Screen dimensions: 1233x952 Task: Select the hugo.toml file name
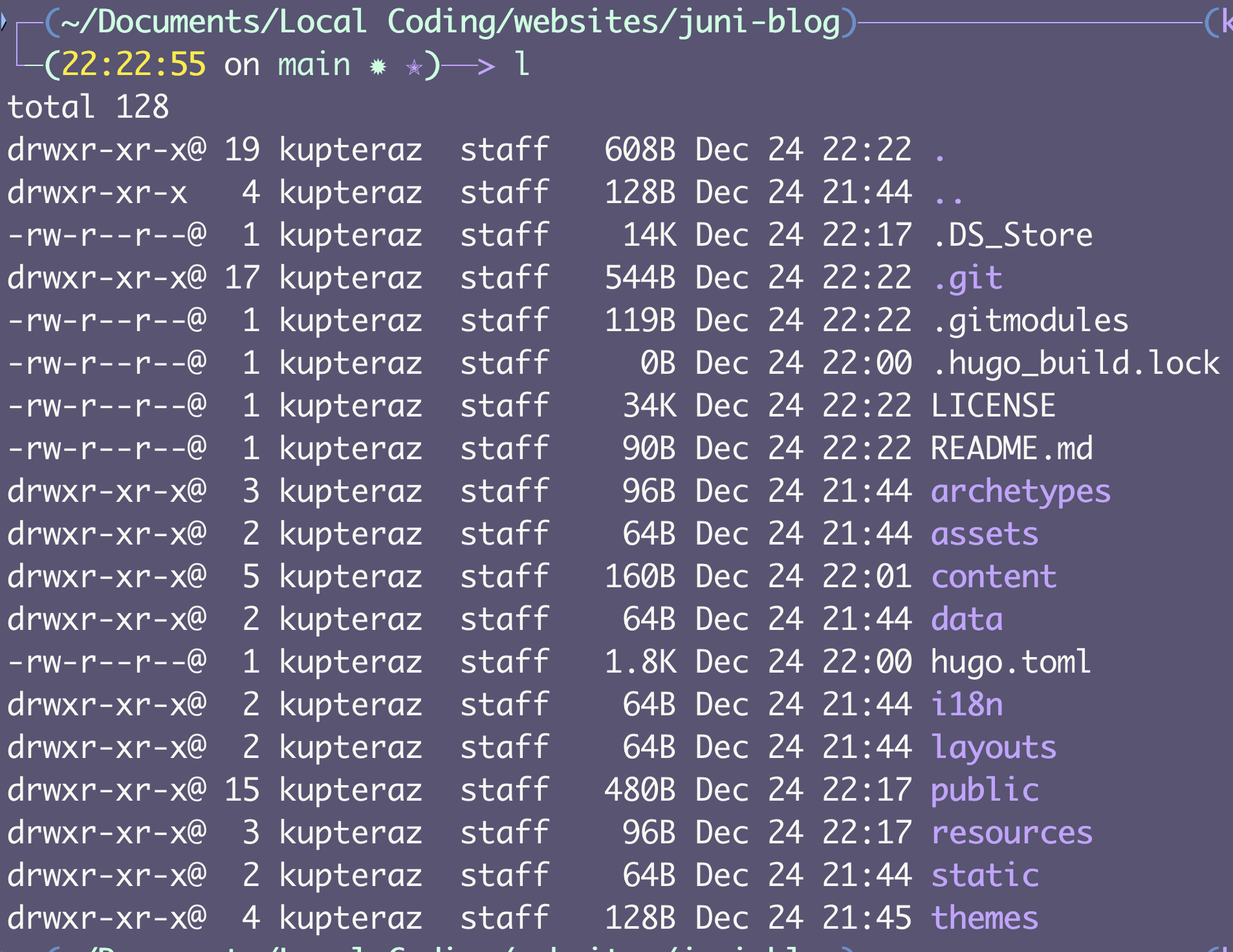[1010, 663]
